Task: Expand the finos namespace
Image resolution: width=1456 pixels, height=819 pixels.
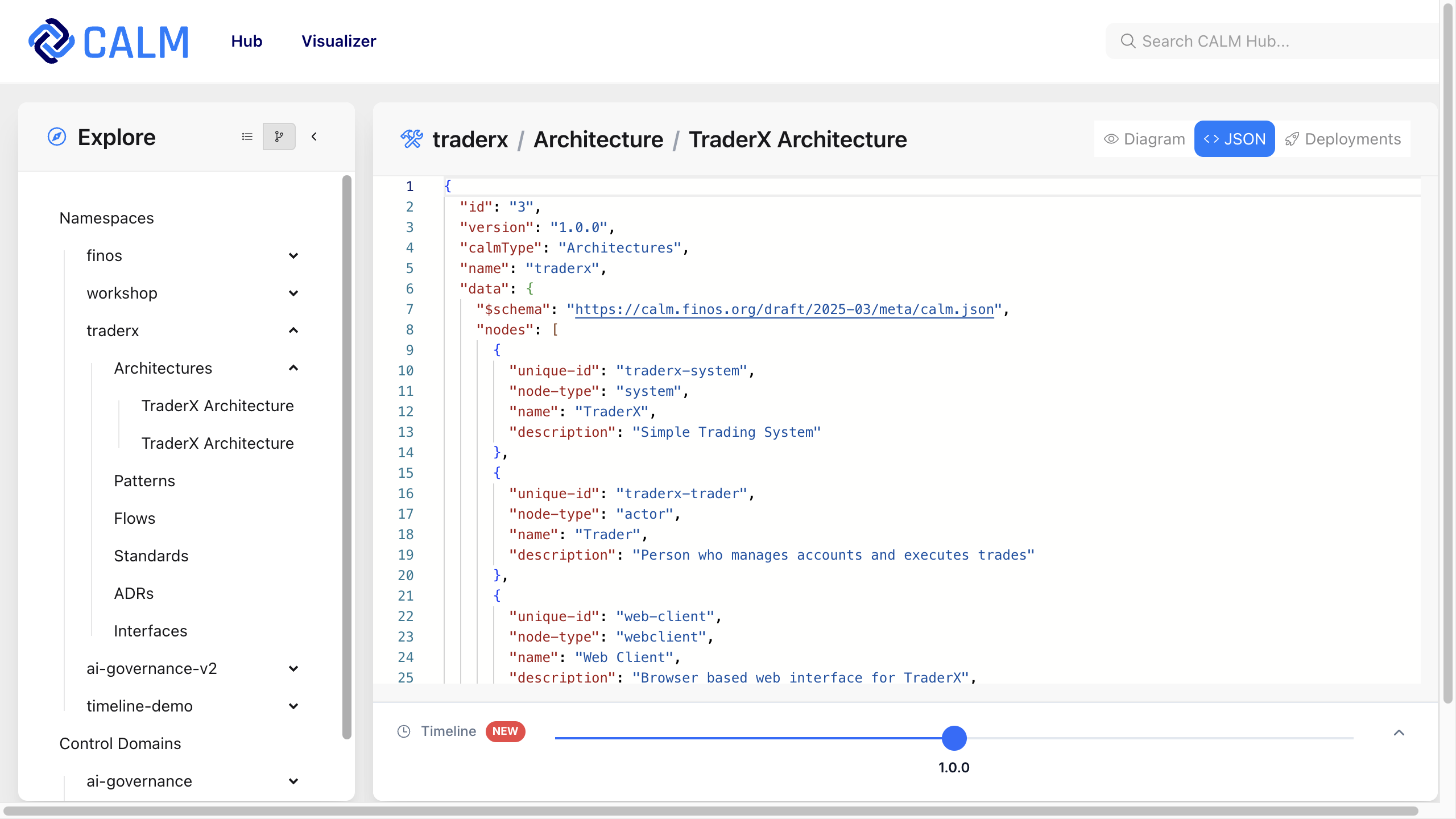Action: (293, 256)
